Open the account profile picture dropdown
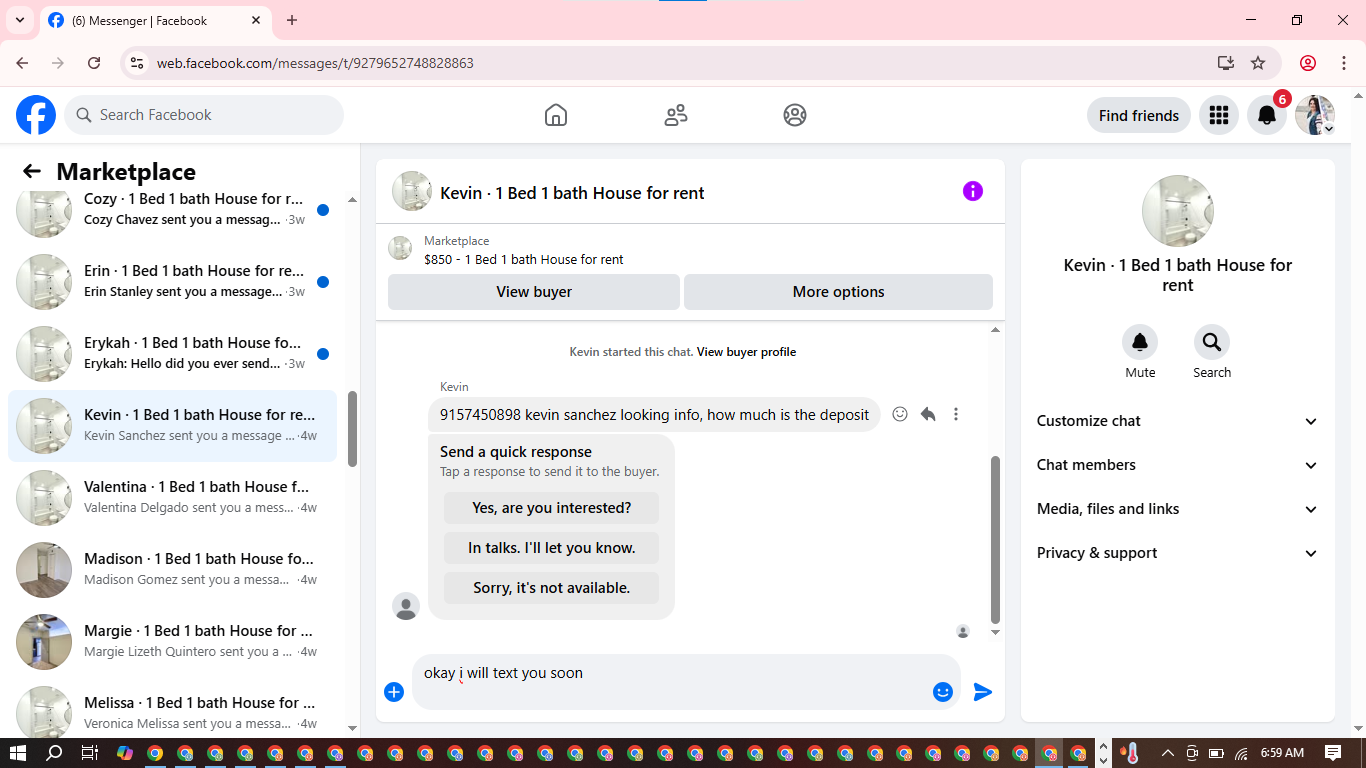Screen dimensions: 1366x768 point(1315,115)
